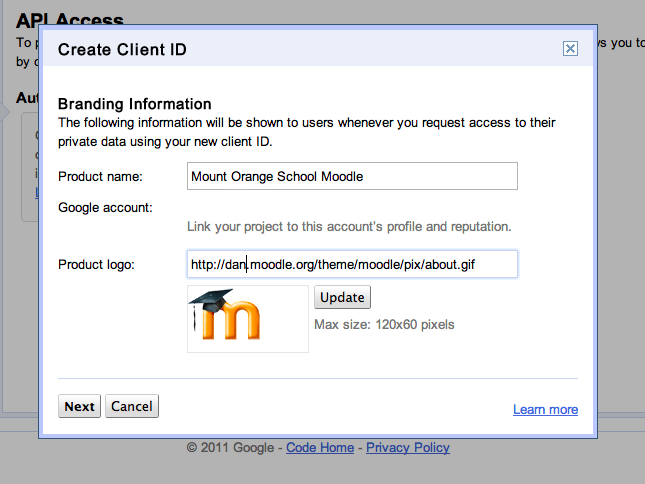Click the API Access heading behind dialog
This screenshot has height=484, width=645.
point(70,20)
